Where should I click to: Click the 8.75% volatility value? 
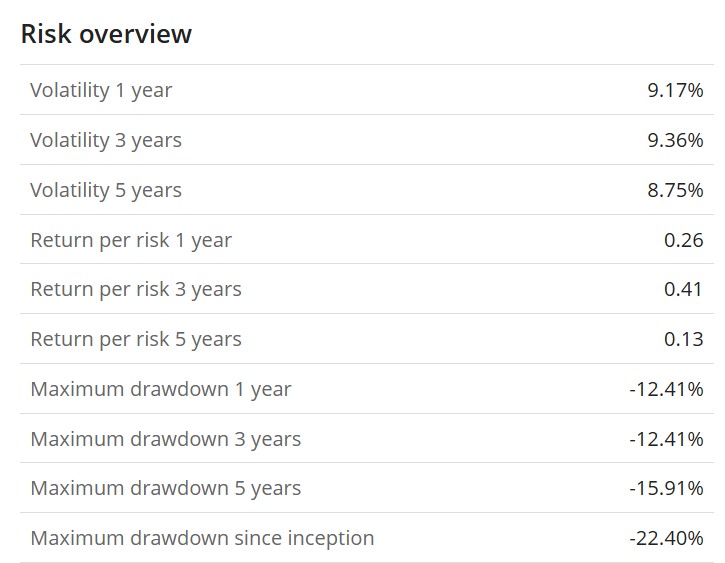click(x=675, y=190)
